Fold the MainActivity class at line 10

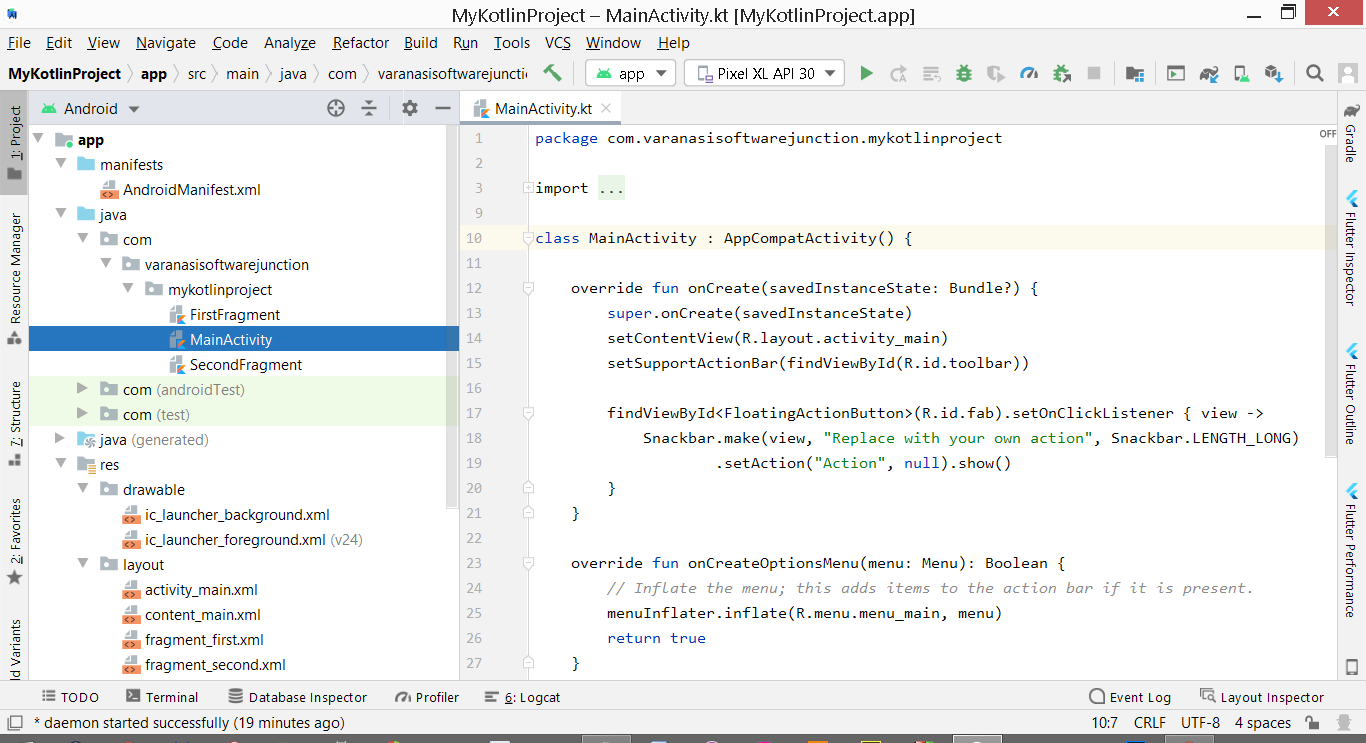[527, 238]
